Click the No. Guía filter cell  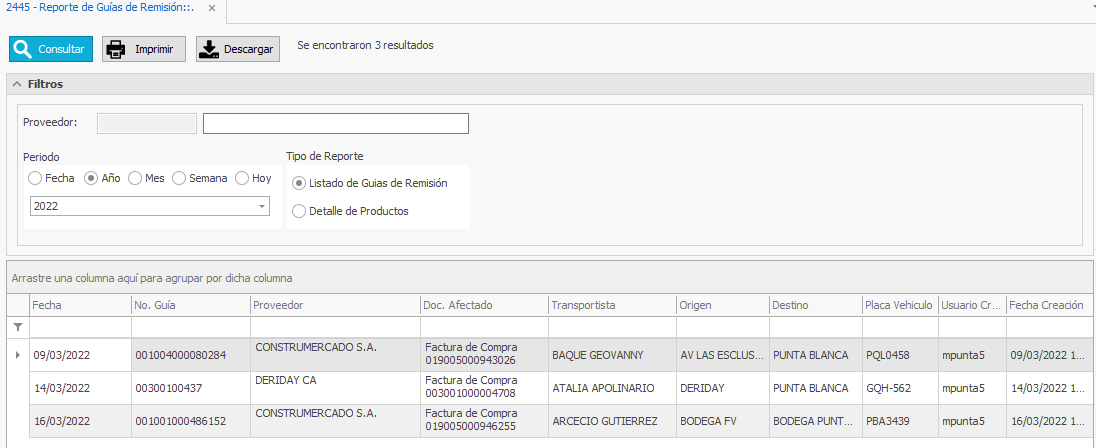[x=190, y=327]
